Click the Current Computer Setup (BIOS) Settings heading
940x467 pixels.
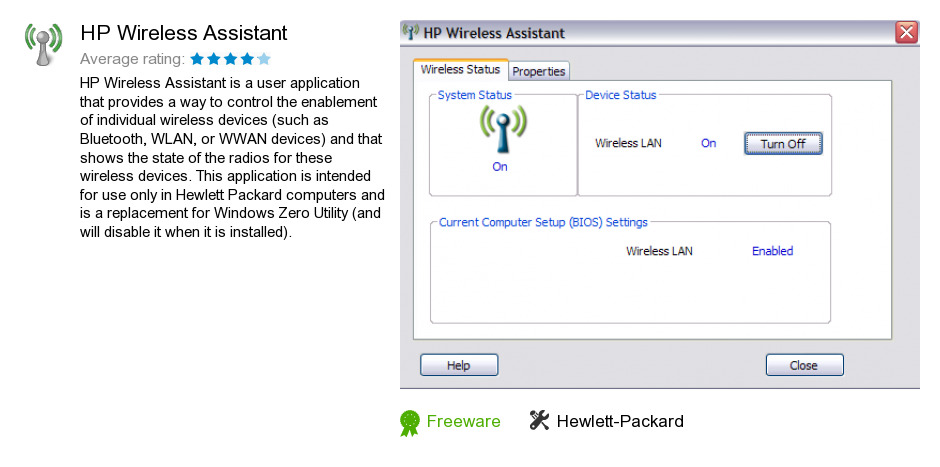click(x=544, y=222)
